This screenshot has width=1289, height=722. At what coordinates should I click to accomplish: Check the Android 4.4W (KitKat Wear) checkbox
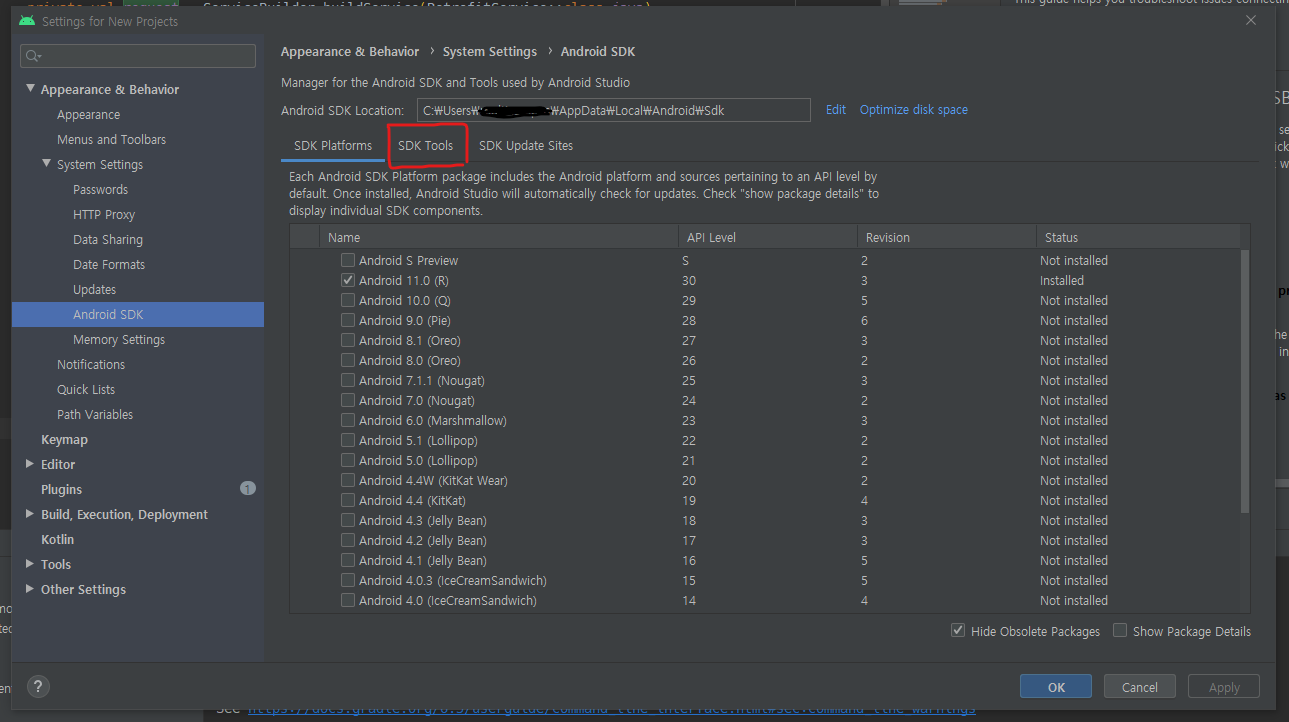(348, 480)
